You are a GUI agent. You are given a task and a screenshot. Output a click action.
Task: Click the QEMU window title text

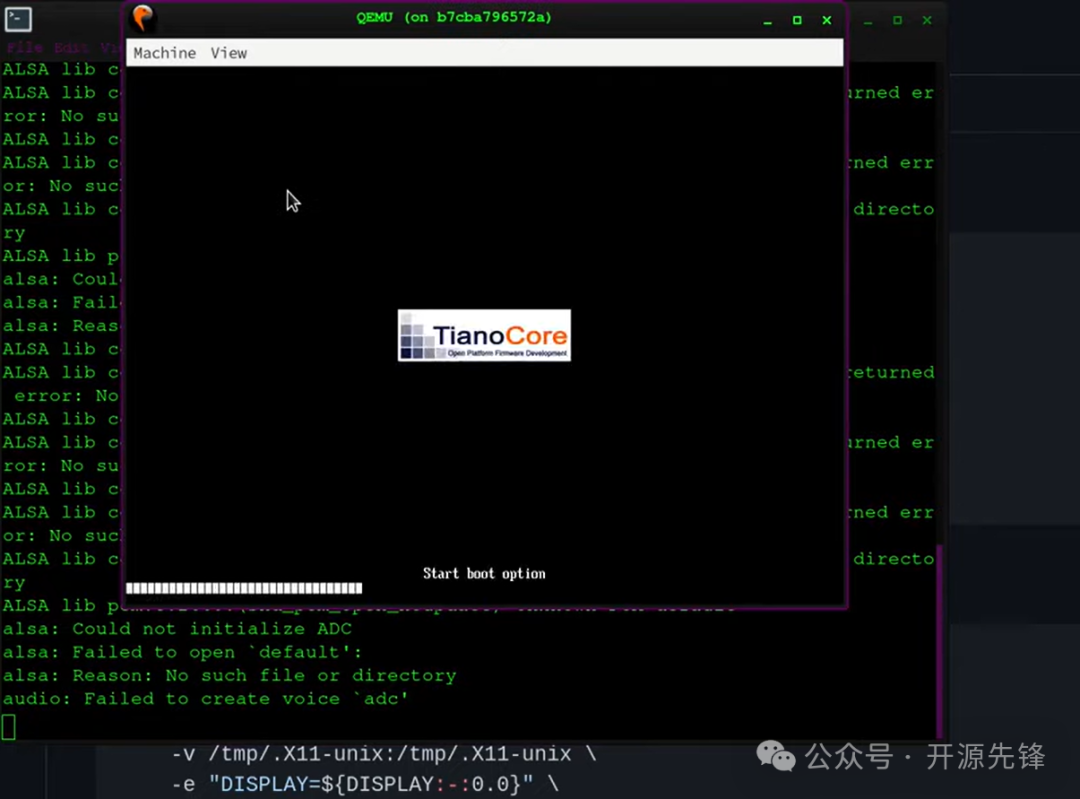click(x=454, y=17)
